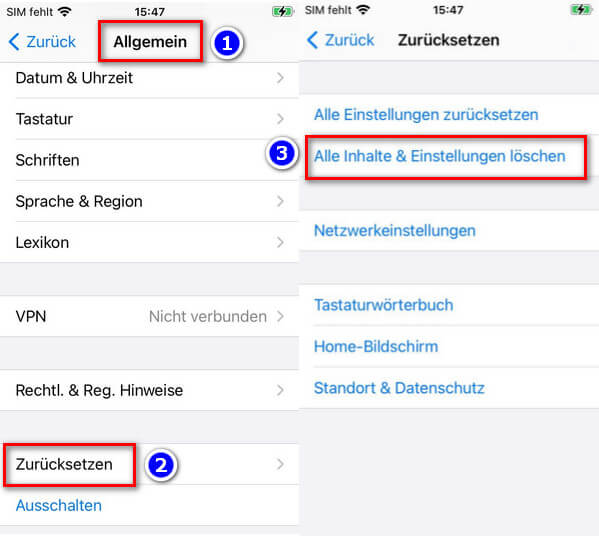Open VPN Nicht verbunden row
The image size is (599, 536).
[x=149, y=316]
